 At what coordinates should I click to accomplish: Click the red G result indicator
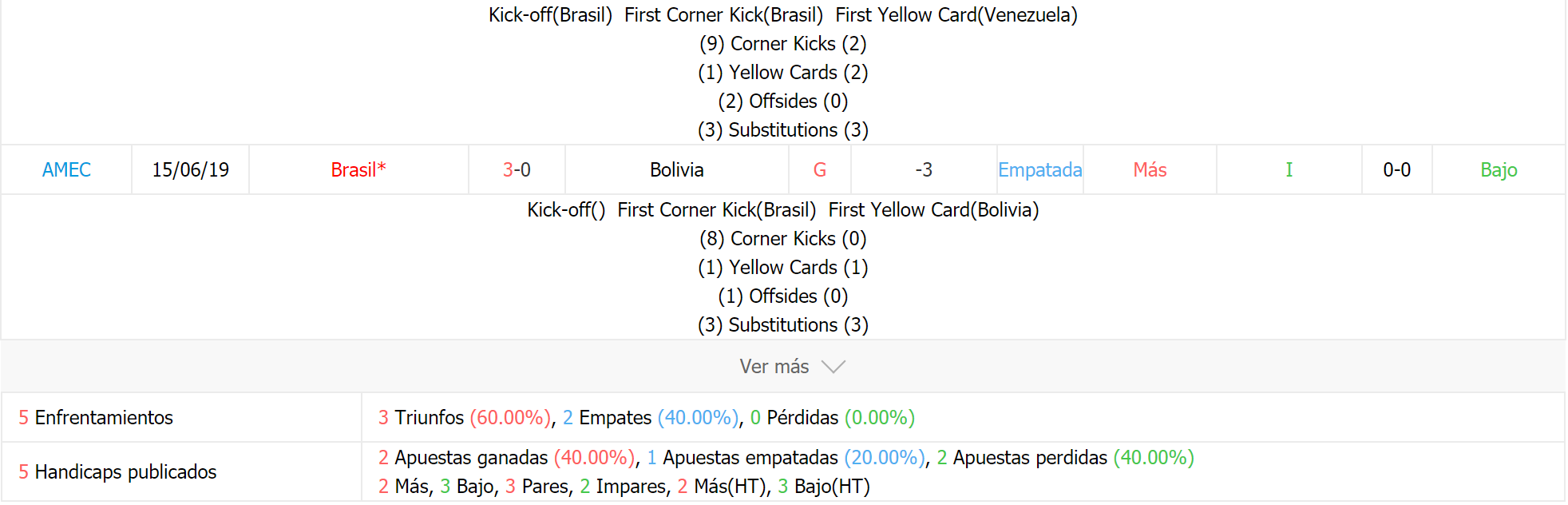[820, 170]
